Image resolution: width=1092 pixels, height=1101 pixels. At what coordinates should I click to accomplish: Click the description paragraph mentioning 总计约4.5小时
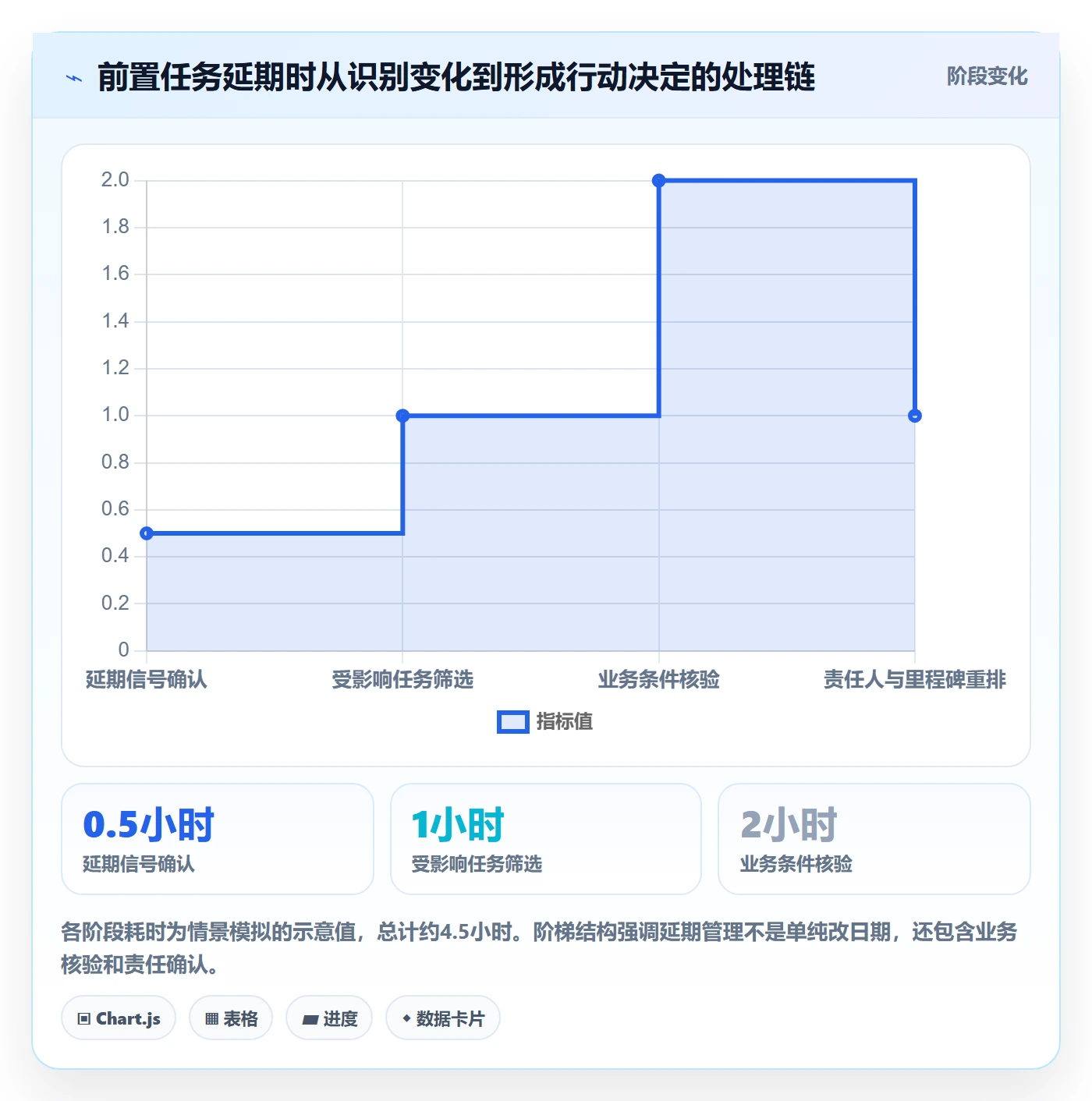539,948
